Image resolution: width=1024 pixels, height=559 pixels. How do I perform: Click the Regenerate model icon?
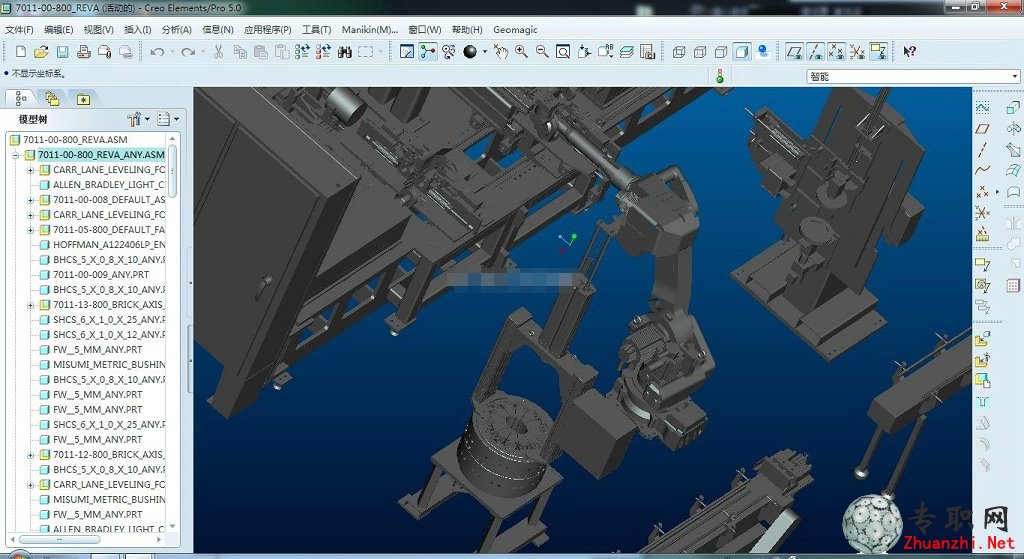click(x=302, y=52)
